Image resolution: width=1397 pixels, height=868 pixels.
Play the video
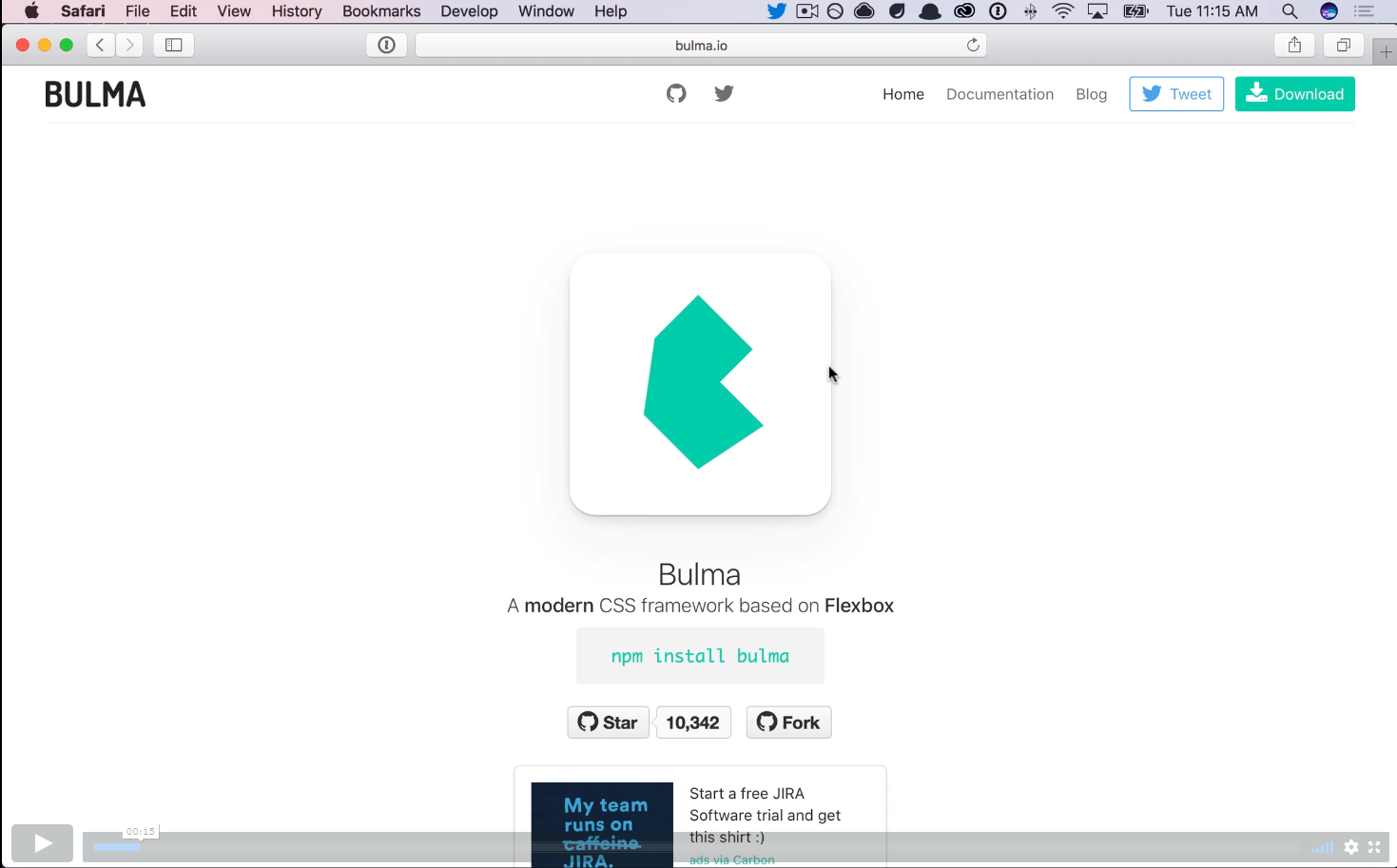click(x=42, y=843)
